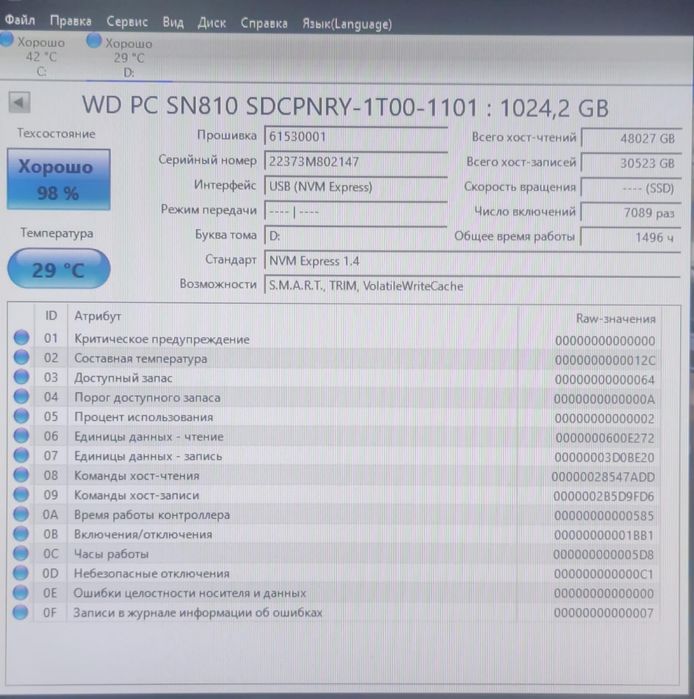Click the interface field USB (NVM Express)

click(356, 186)
